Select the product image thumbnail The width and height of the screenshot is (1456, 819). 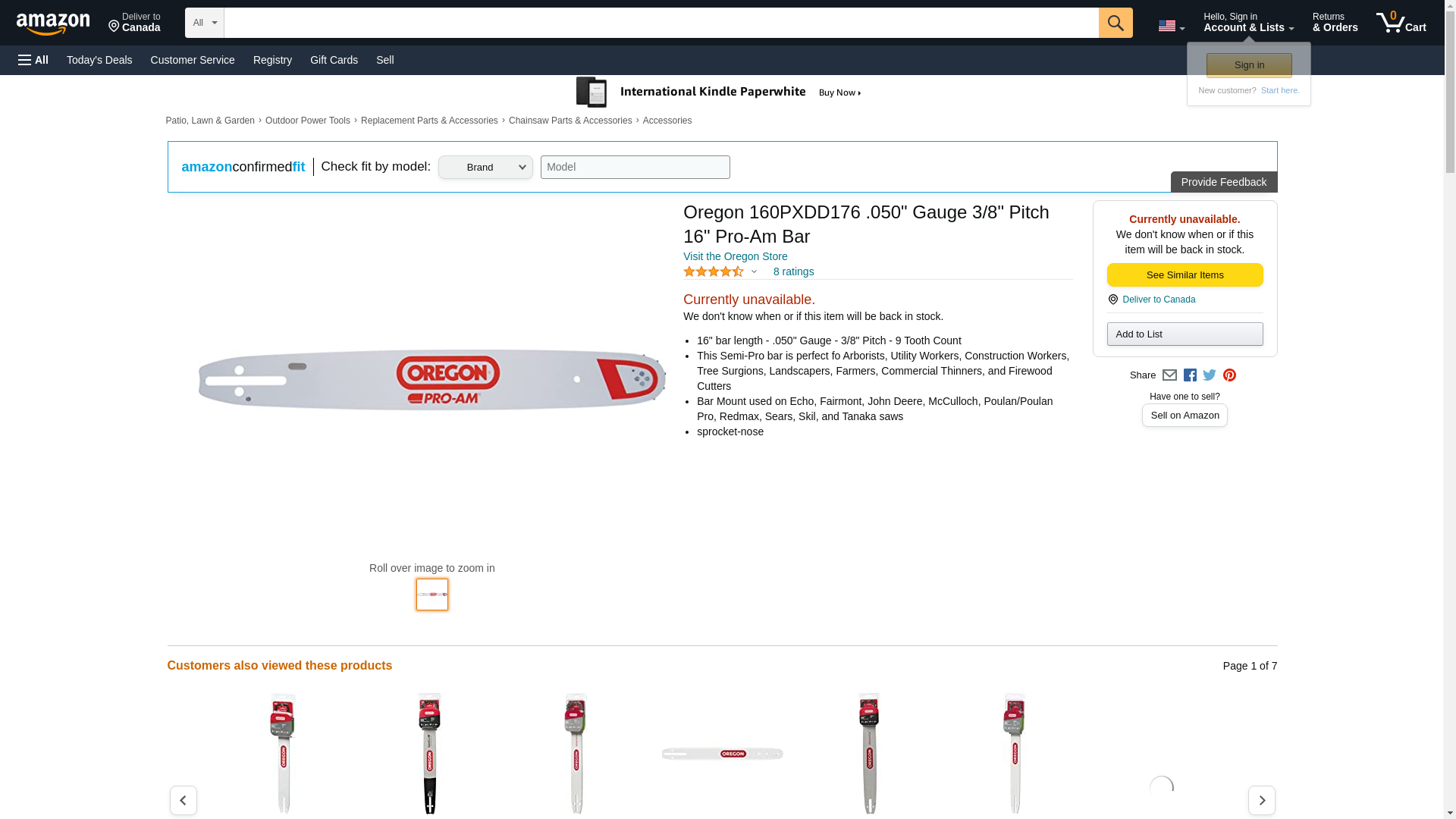(x=432, y=595)
